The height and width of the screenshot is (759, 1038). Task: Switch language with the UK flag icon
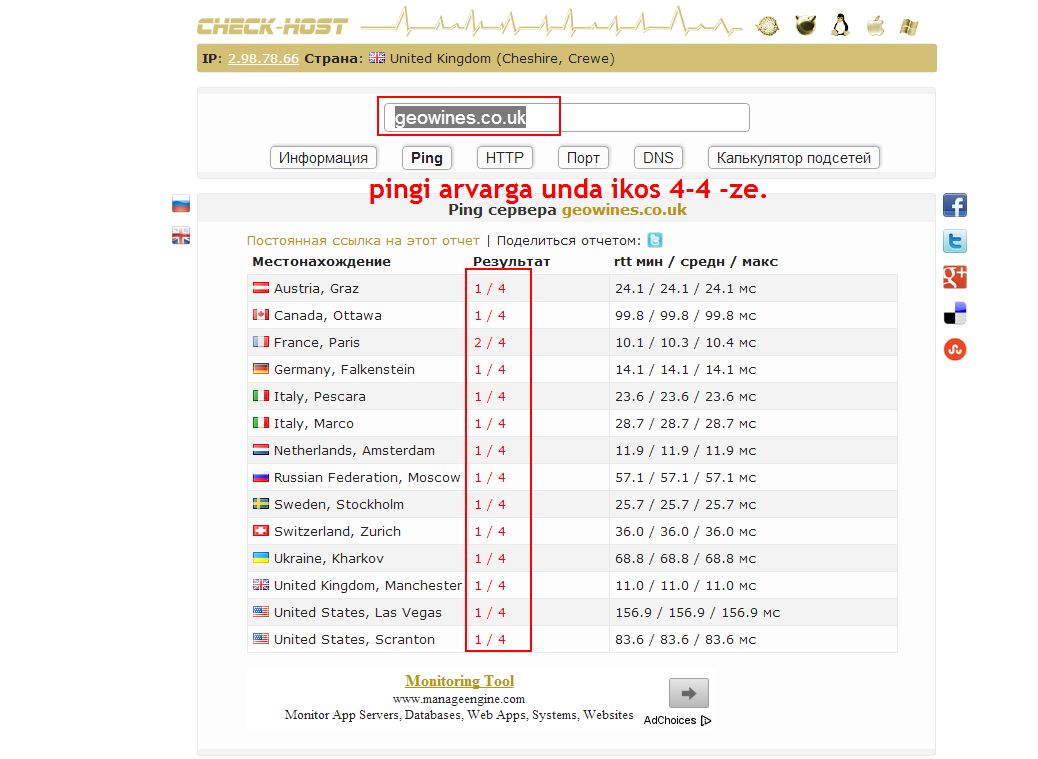(181, 236)
